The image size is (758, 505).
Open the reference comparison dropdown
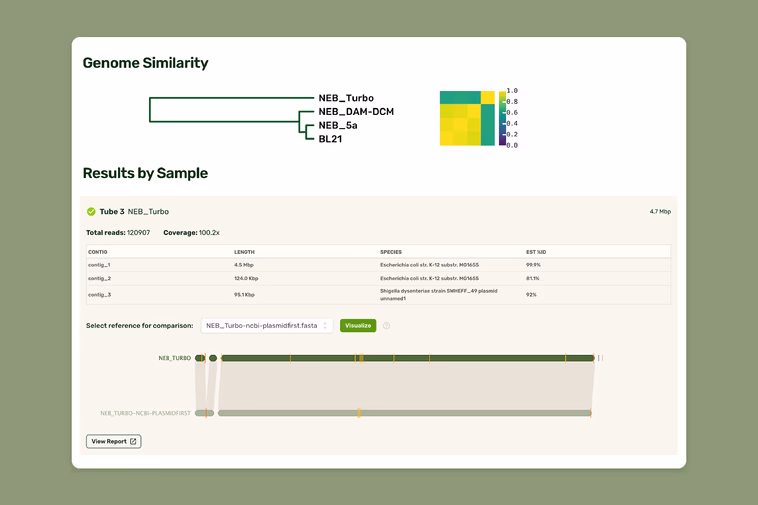(x=266, y=326)
